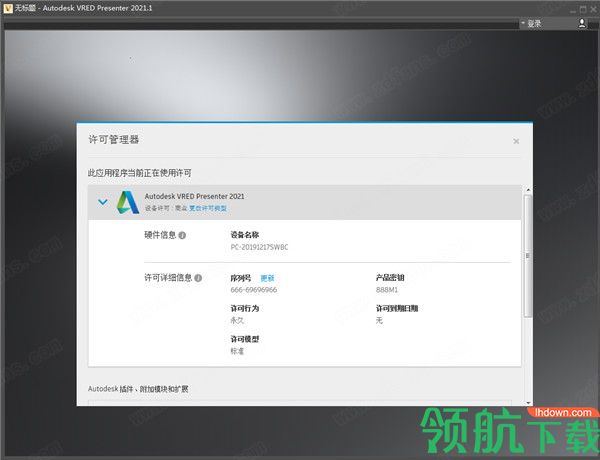This screenshot has width=600, height=460.
Task: Click the Autodesk VRED Presenter 2021 title
Action: pos(194,196)
